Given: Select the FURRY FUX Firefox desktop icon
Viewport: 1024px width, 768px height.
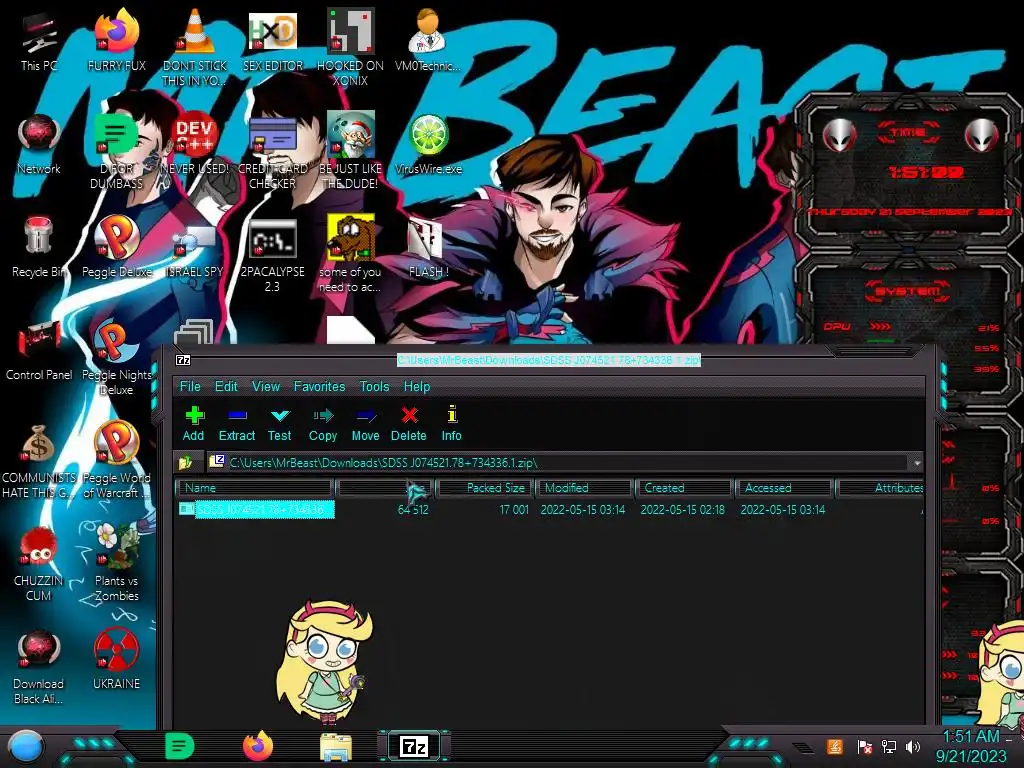Looking at the screenshot, I should pyautogui.click(x=116, y=42).
